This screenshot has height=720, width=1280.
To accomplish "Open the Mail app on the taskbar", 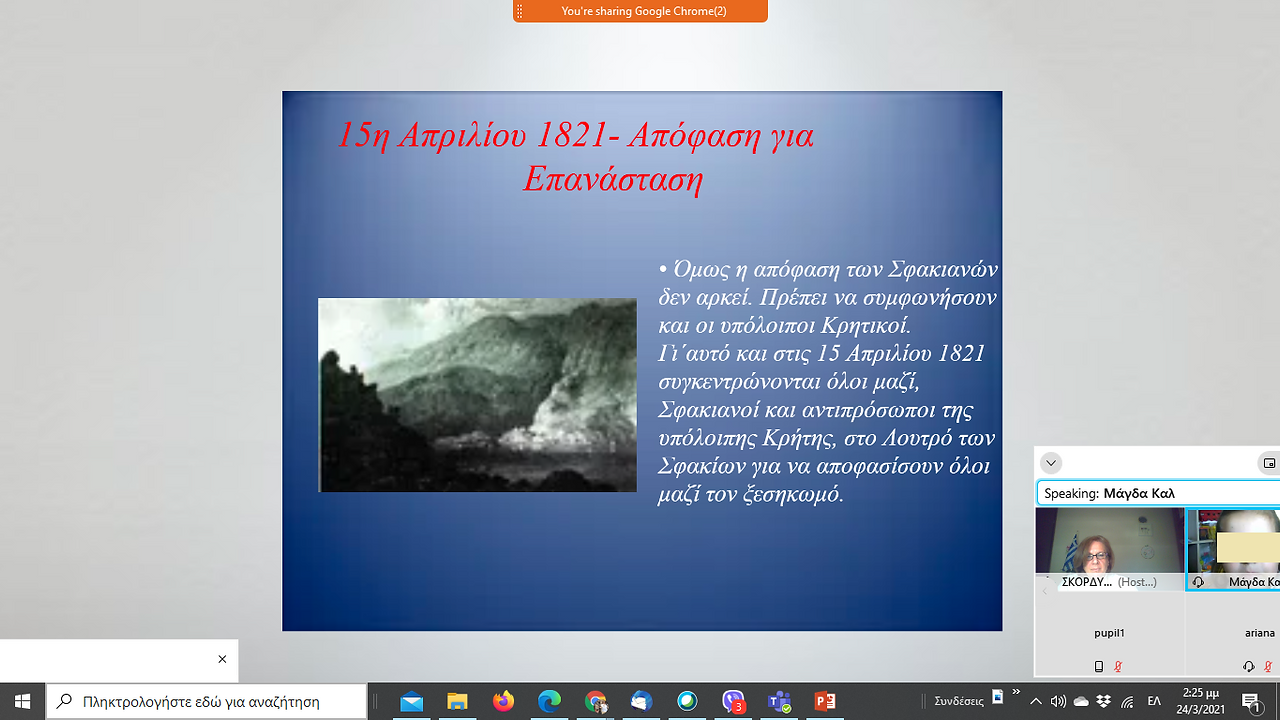I will 411,701.
